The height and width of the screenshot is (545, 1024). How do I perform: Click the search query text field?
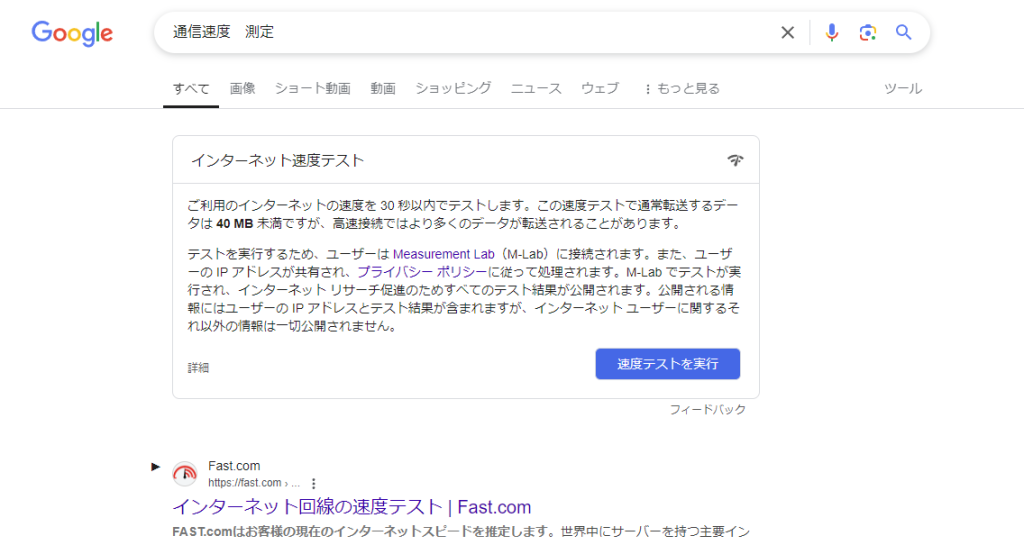point(470,32)
